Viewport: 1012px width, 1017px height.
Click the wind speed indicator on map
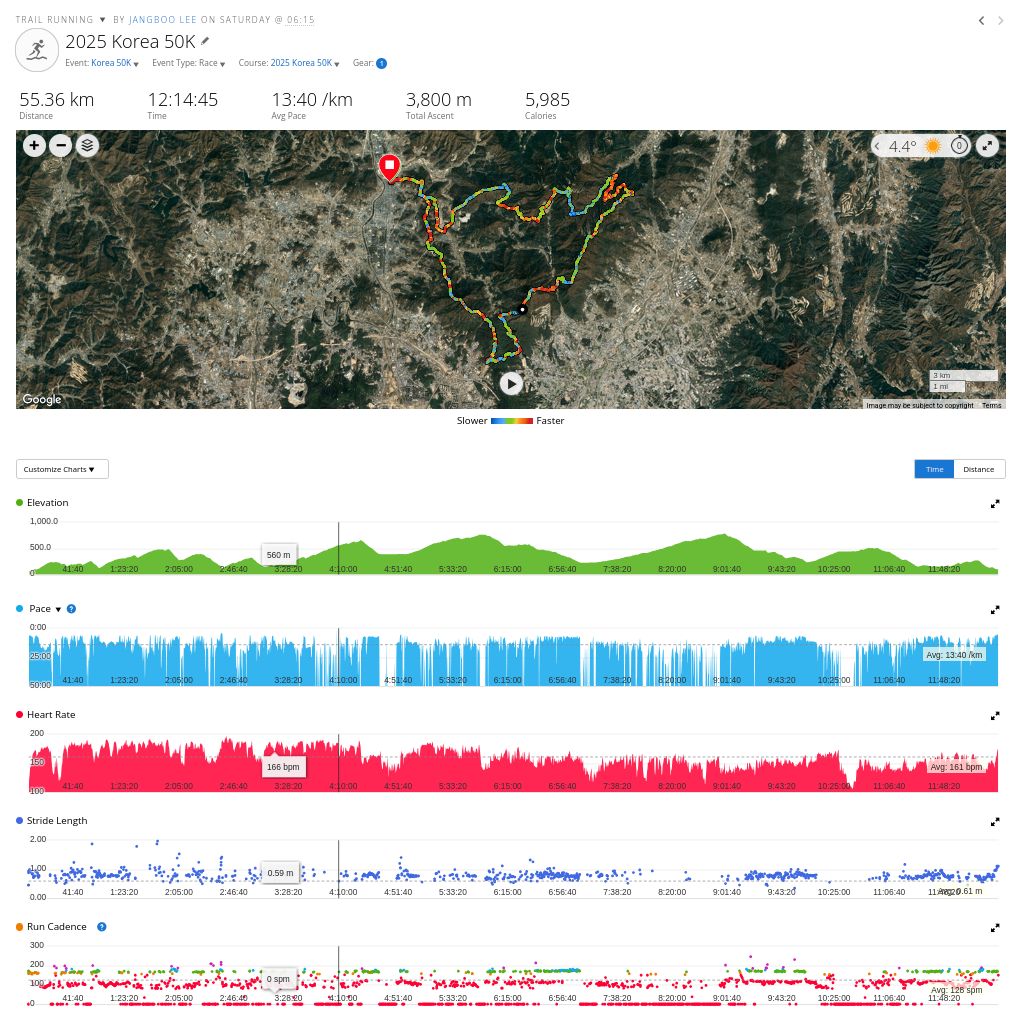[959, 146]
